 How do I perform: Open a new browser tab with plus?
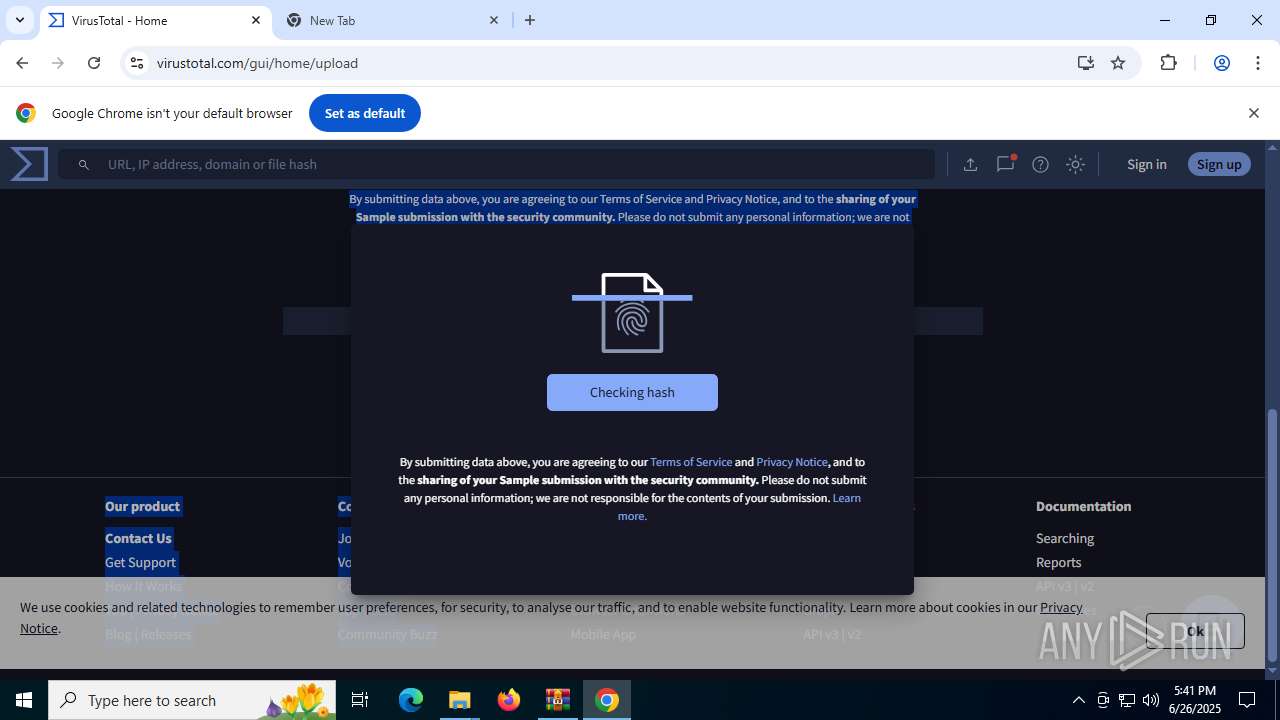pyautogui.click(x=530, y=20)
